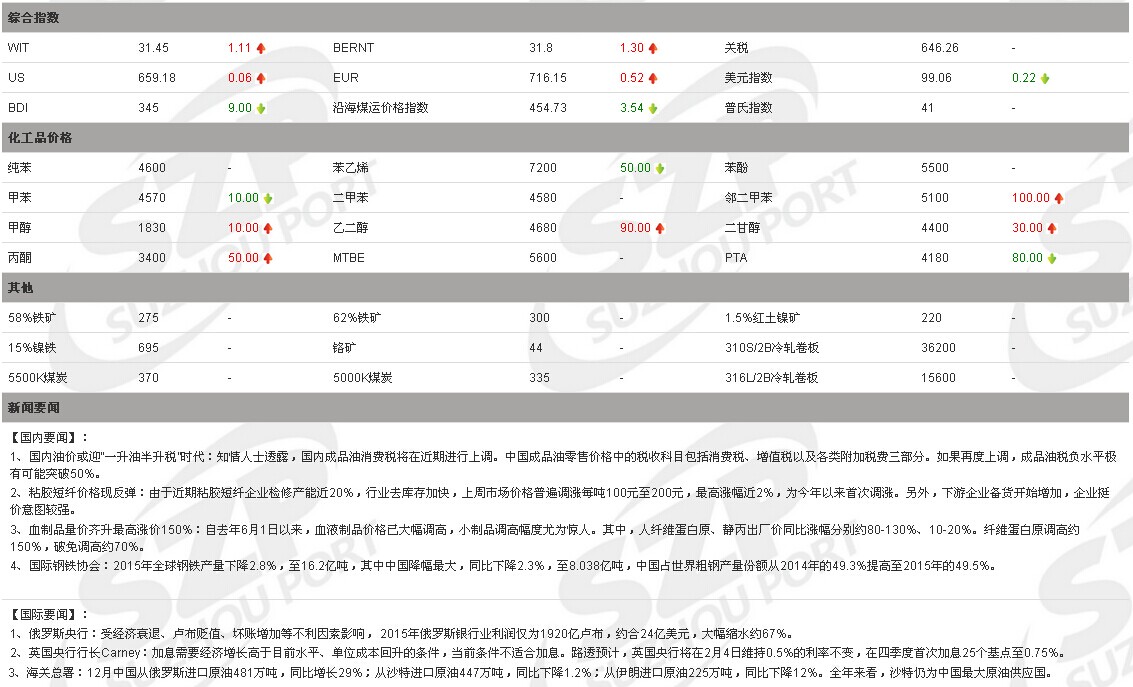Image resolution: width=1133 pixels, height=687 pixels.
Task: Click the 二甲苯 label
Action: pyautogui.click(x=350, y=197)
